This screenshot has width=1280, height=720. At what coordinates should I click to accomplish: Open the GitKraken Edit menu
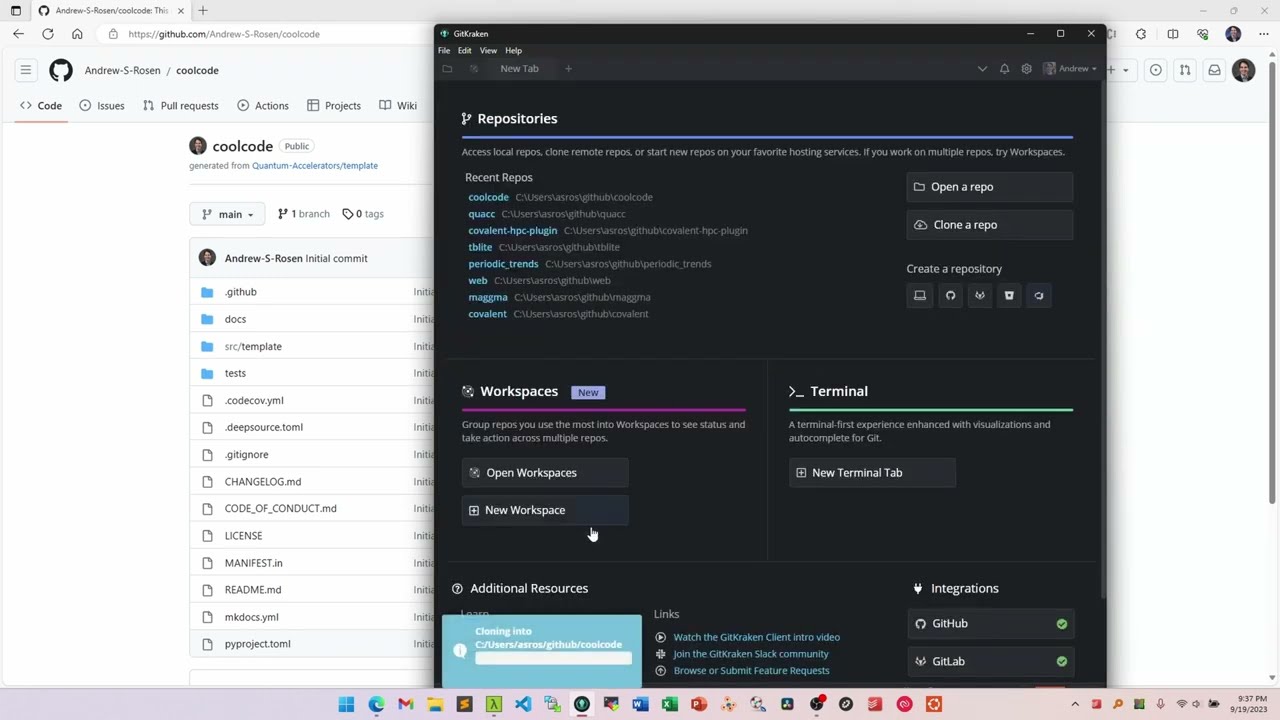point(465,50)
